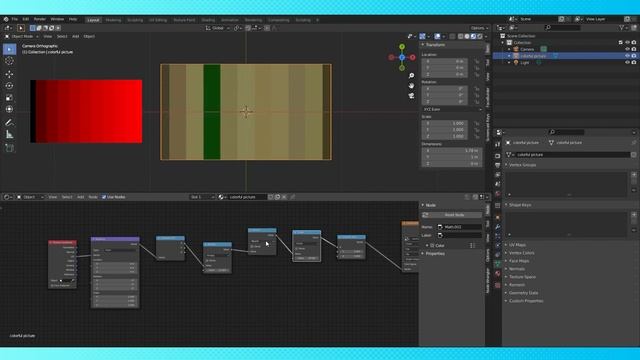Click the Show Overlays icon in viewport header

tap(438, 36)
